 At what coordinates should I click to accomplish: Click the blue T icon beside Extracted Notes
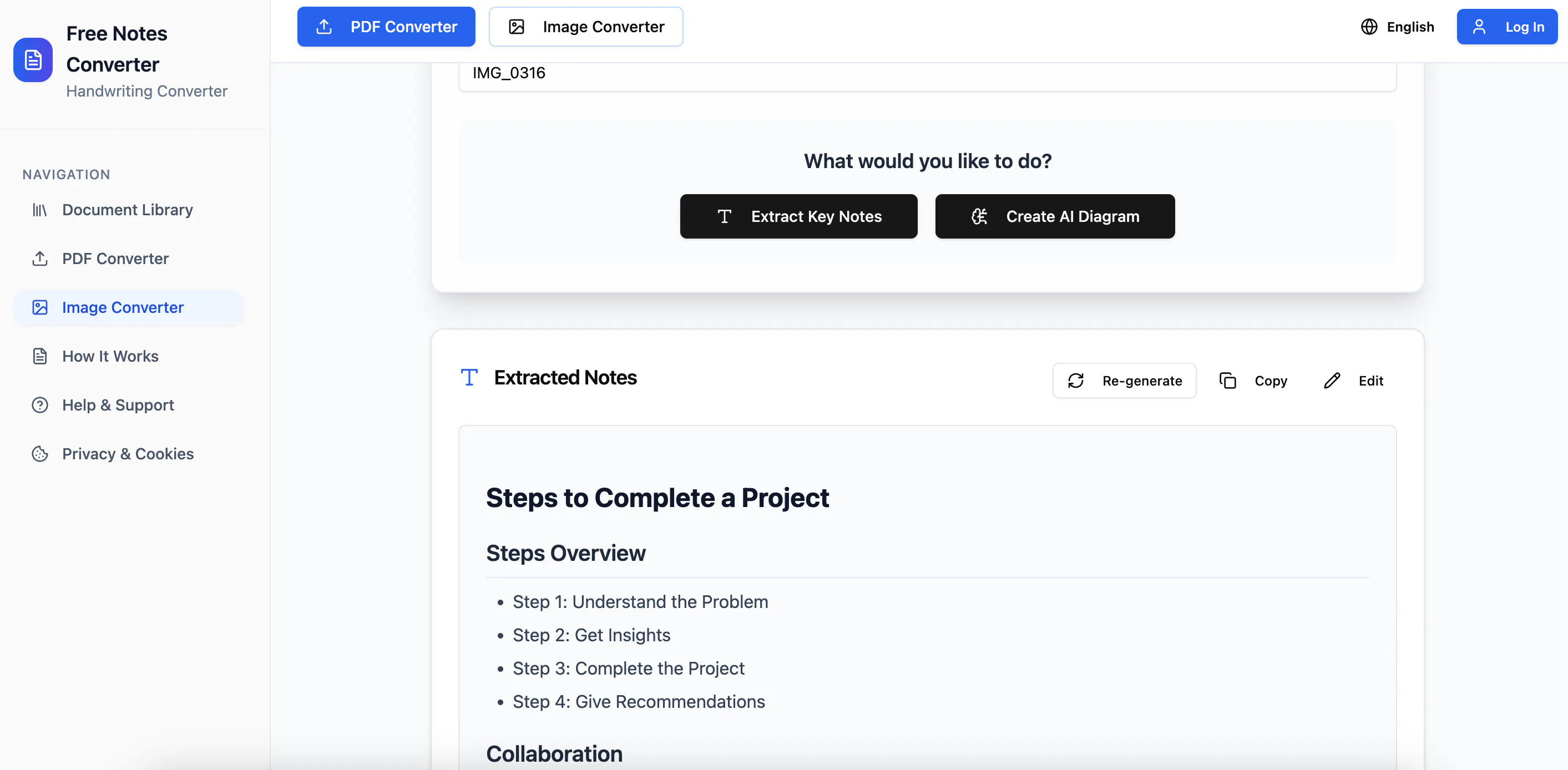click(x=469, y=377)
